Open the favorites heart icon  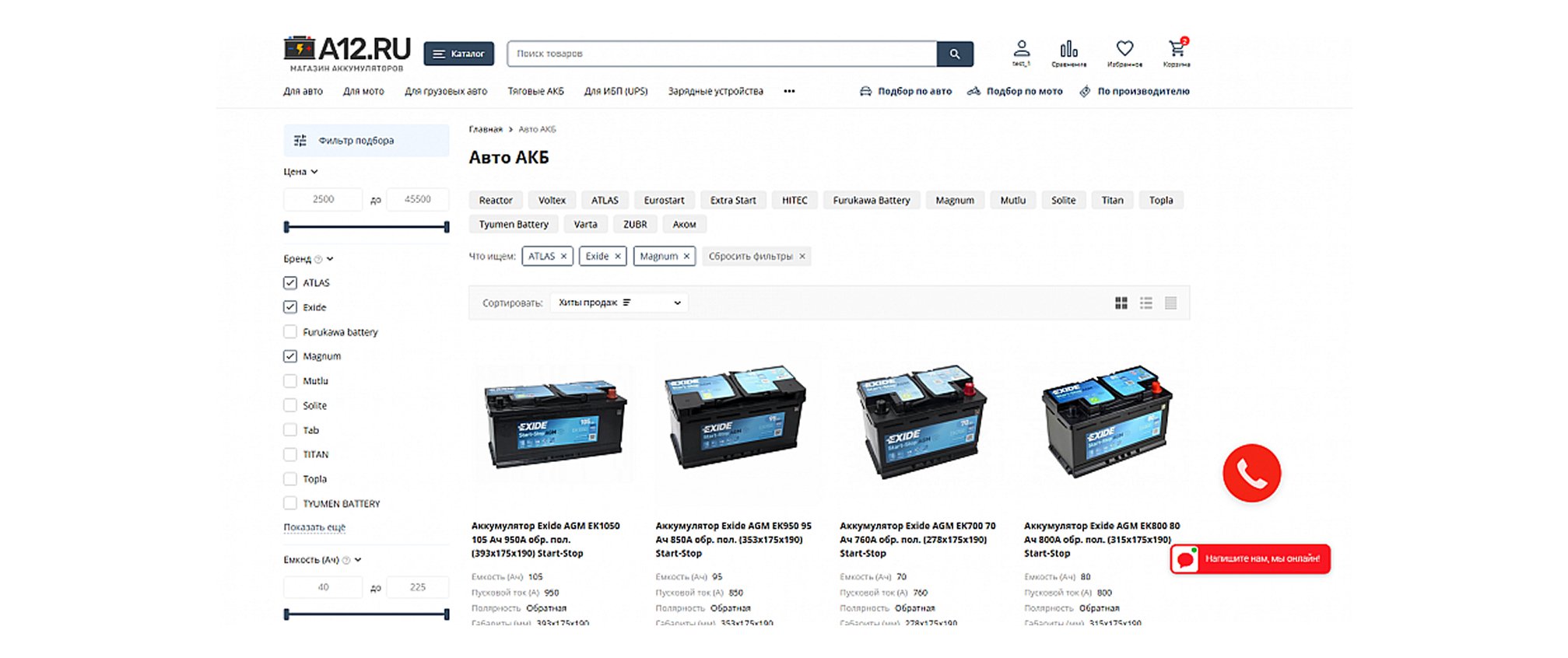(1124, 48)
